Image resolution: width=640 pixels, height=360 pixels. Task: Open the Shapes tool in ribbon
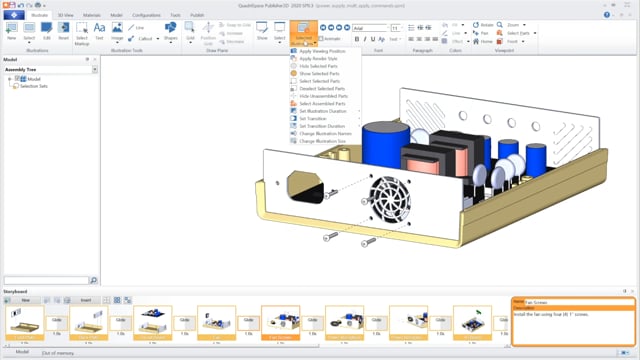pos(170,31)
